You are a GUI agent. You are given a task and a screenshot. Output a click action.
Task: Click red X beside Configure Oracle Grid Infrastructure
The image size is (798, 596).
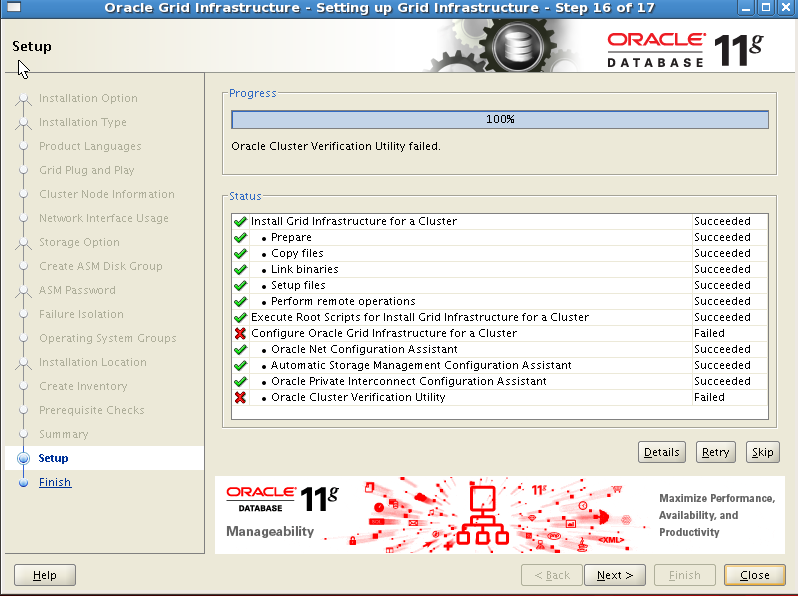click(x=240, y=333)
